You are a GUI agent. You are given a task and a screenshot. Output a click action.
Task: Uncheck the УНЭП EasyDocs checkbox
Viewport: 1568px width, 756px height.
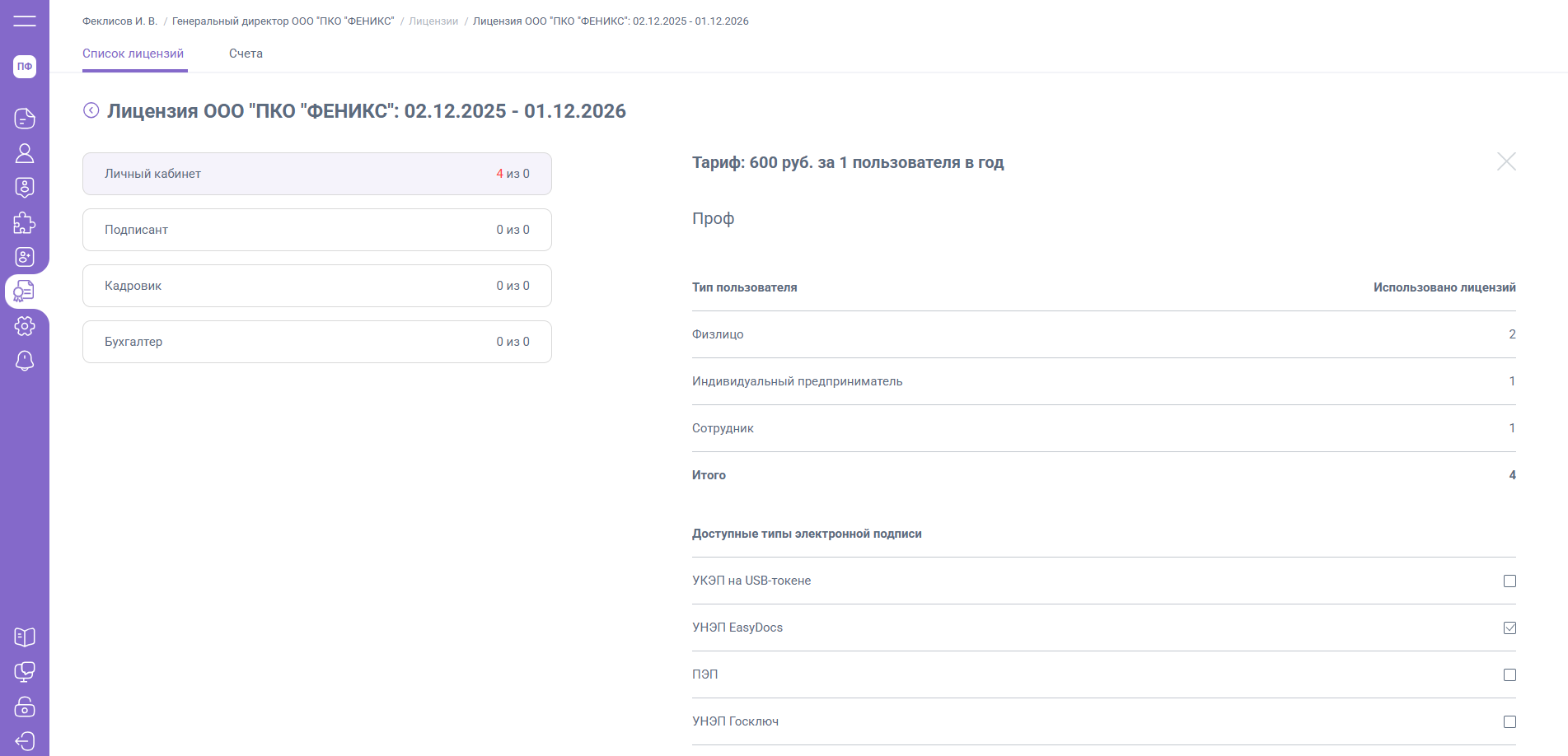point(1509,628)
